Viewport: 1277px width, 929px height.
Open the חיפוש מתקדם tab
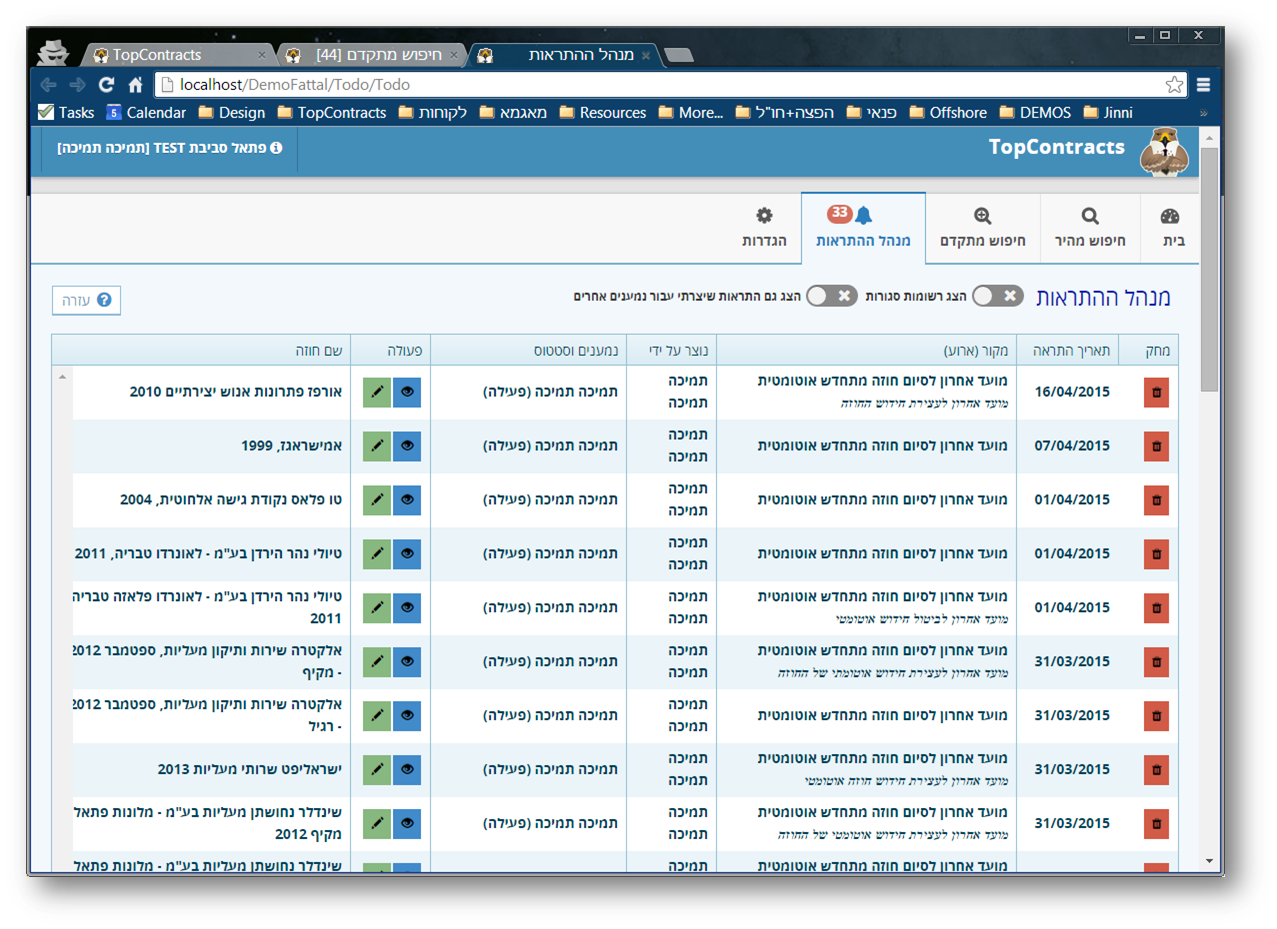(x=982, y=228)
